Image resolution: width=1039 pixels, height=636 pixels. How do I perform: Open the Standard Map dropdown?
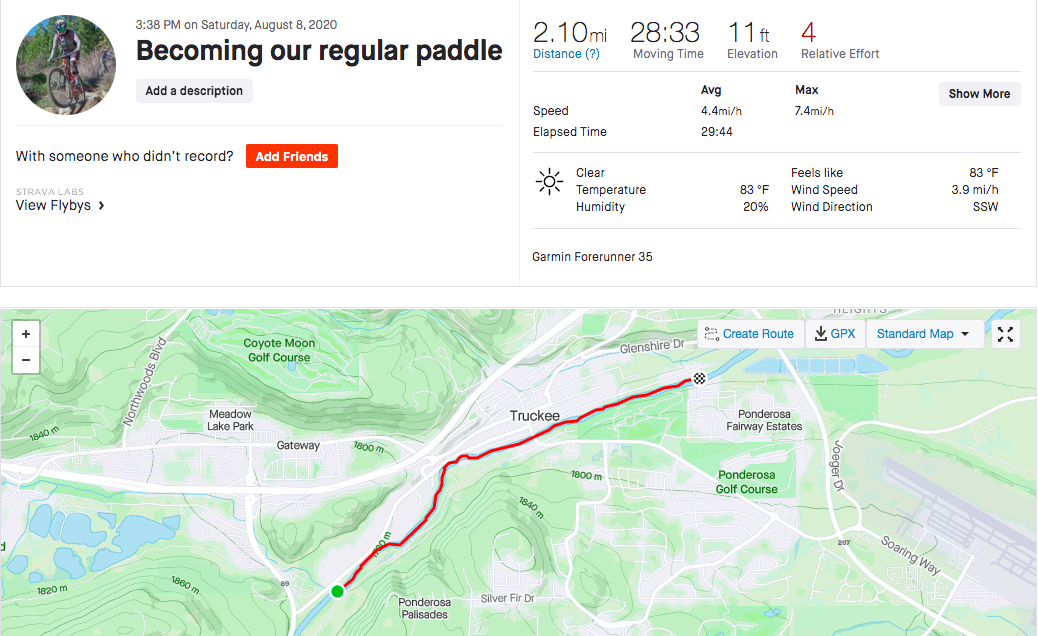point(923,334)
